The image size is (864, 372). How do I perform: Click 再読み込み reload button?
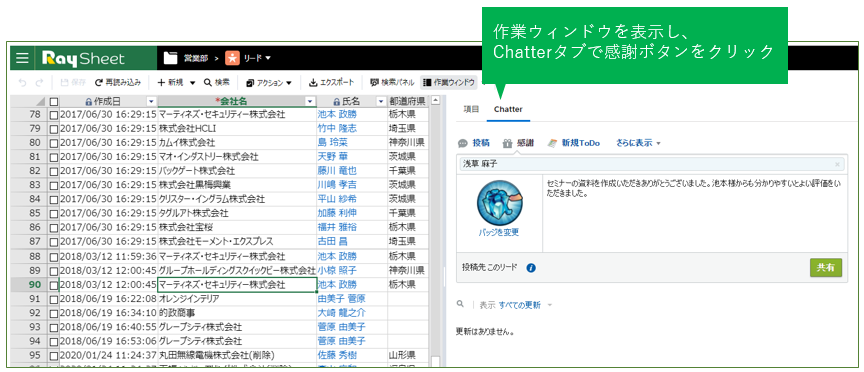pyautogui.click(x=118, y=83)
